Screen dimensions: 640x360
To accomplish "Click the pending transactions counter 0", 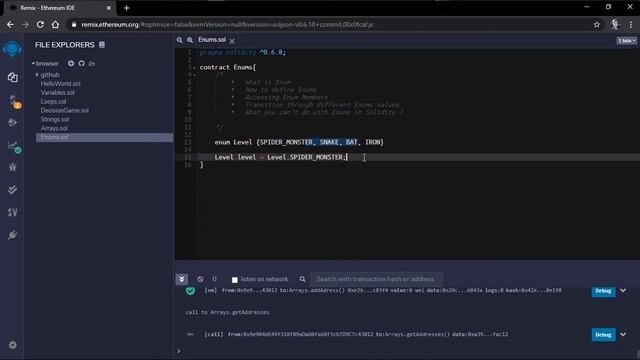I will (x=214, y=279).
